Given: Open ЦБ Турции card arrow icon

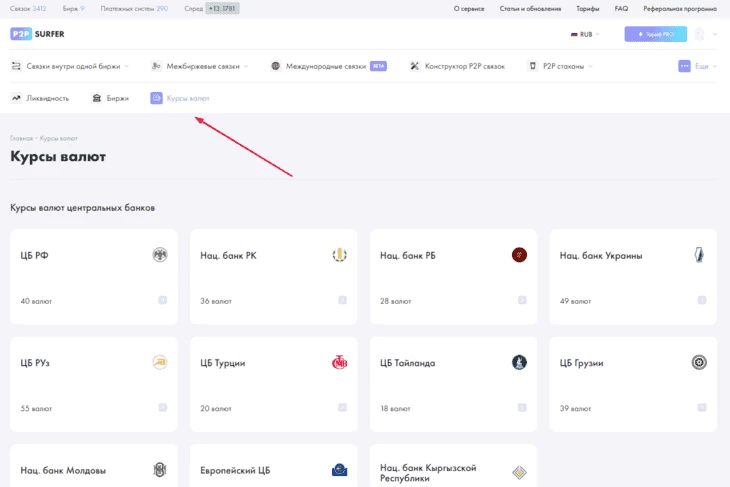Looking at the screenshot, I should click(342, 407).
